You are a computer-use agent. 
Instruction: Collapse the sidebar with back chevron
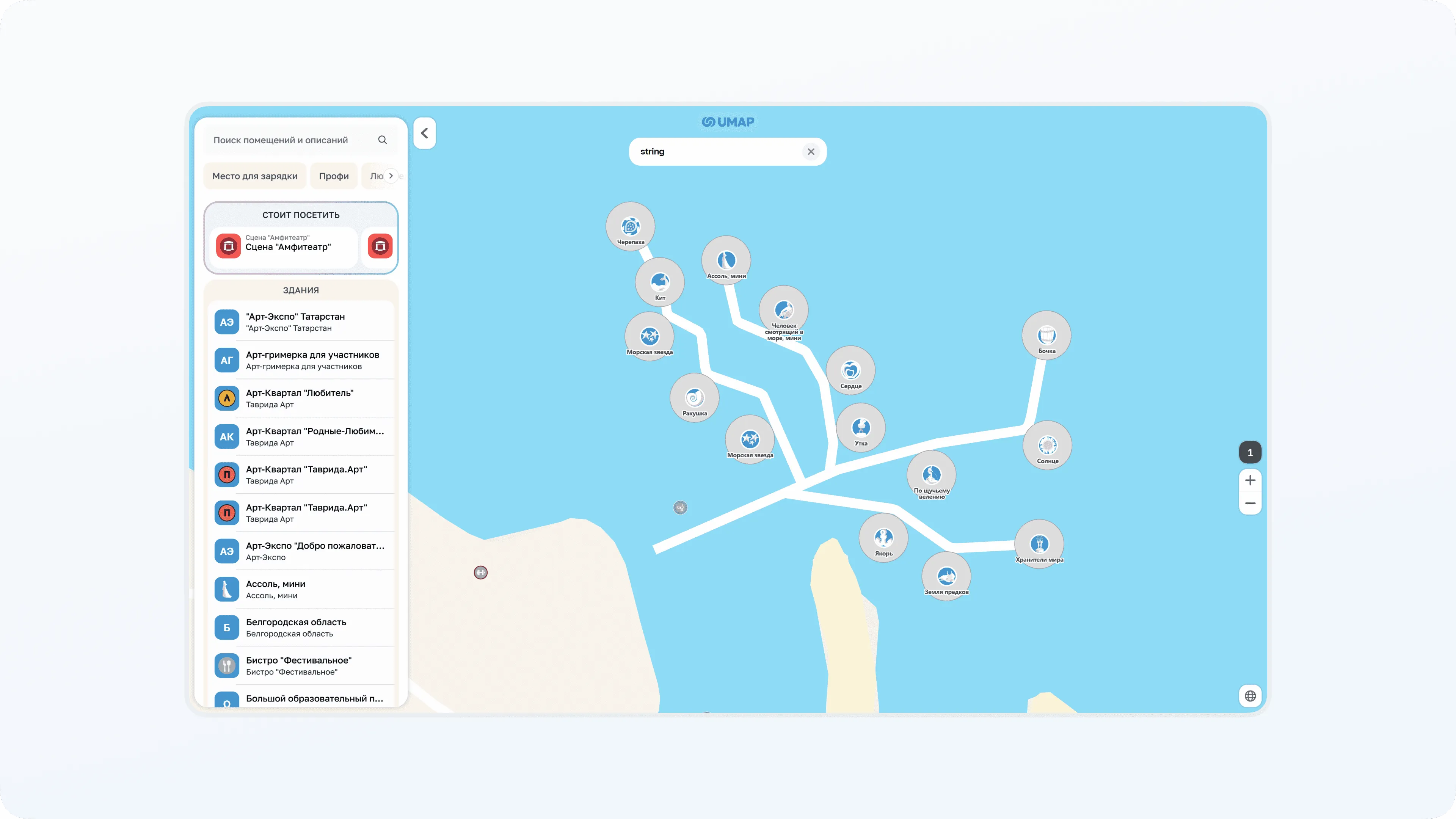[x=425, y=133]
